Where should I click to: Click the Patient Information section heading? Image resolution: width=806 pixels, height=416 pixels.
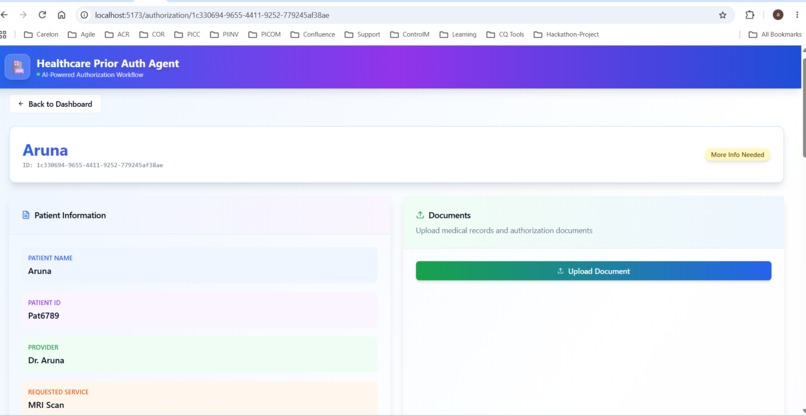[x=70, y=215]
